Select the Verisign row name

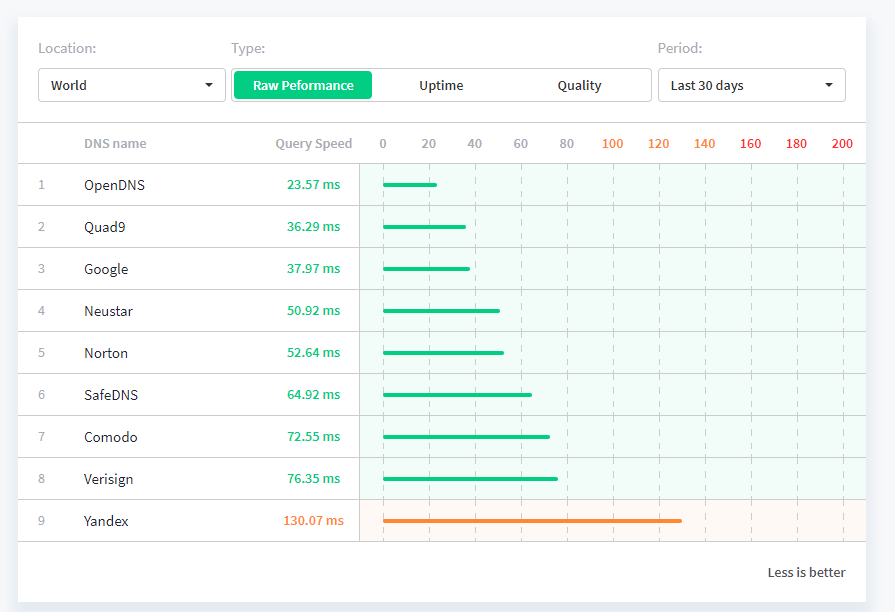pyautogui.click(x=108, y=479)
